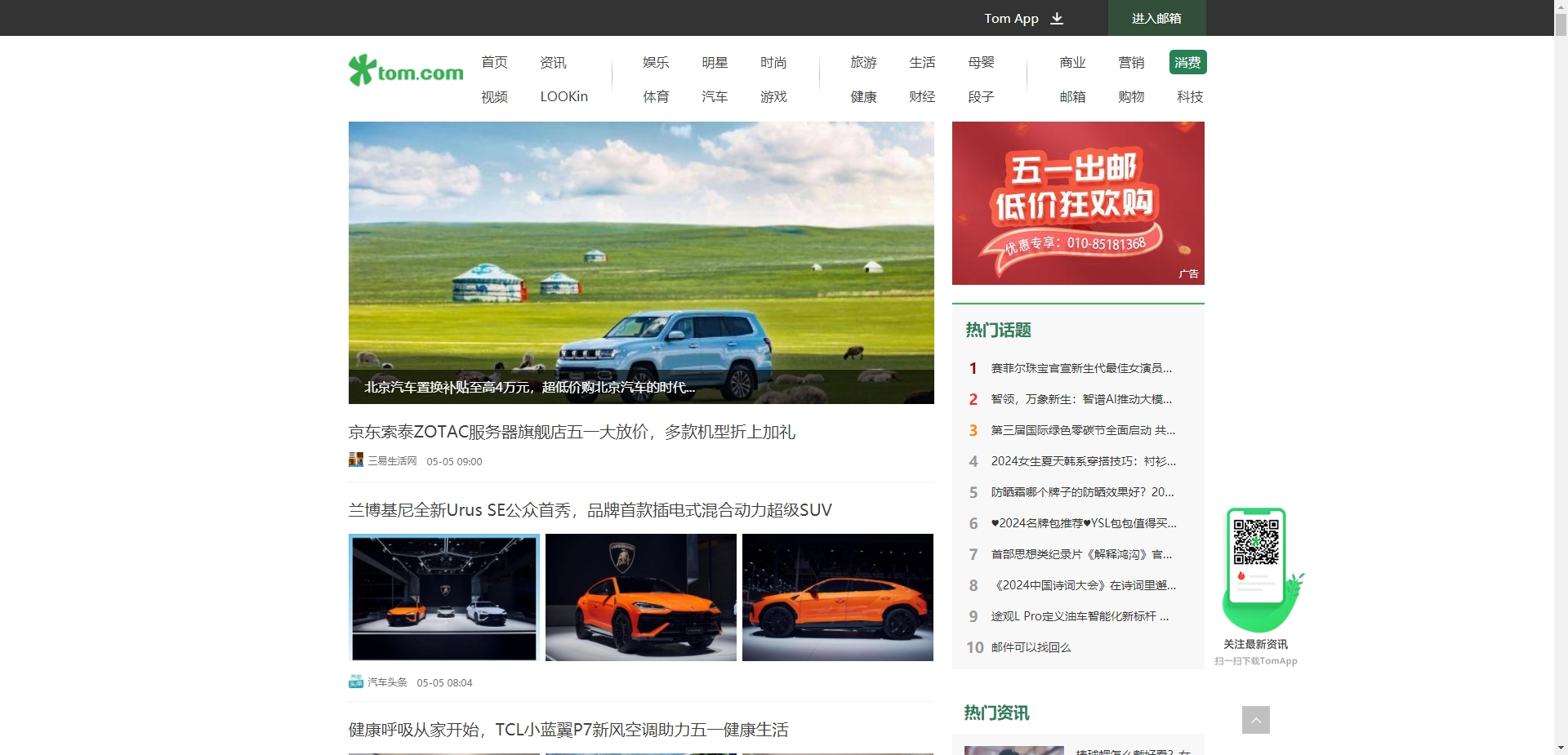Open the 明星 section
The height and width of the screenshot is (755, 1568).
coord(715,62)
